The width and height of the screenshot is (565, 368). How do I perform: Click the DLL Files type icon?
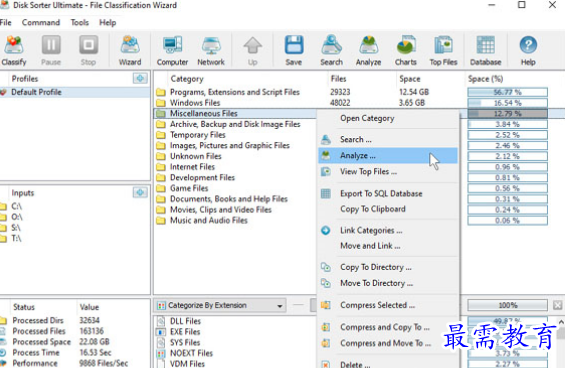point(161,321)
